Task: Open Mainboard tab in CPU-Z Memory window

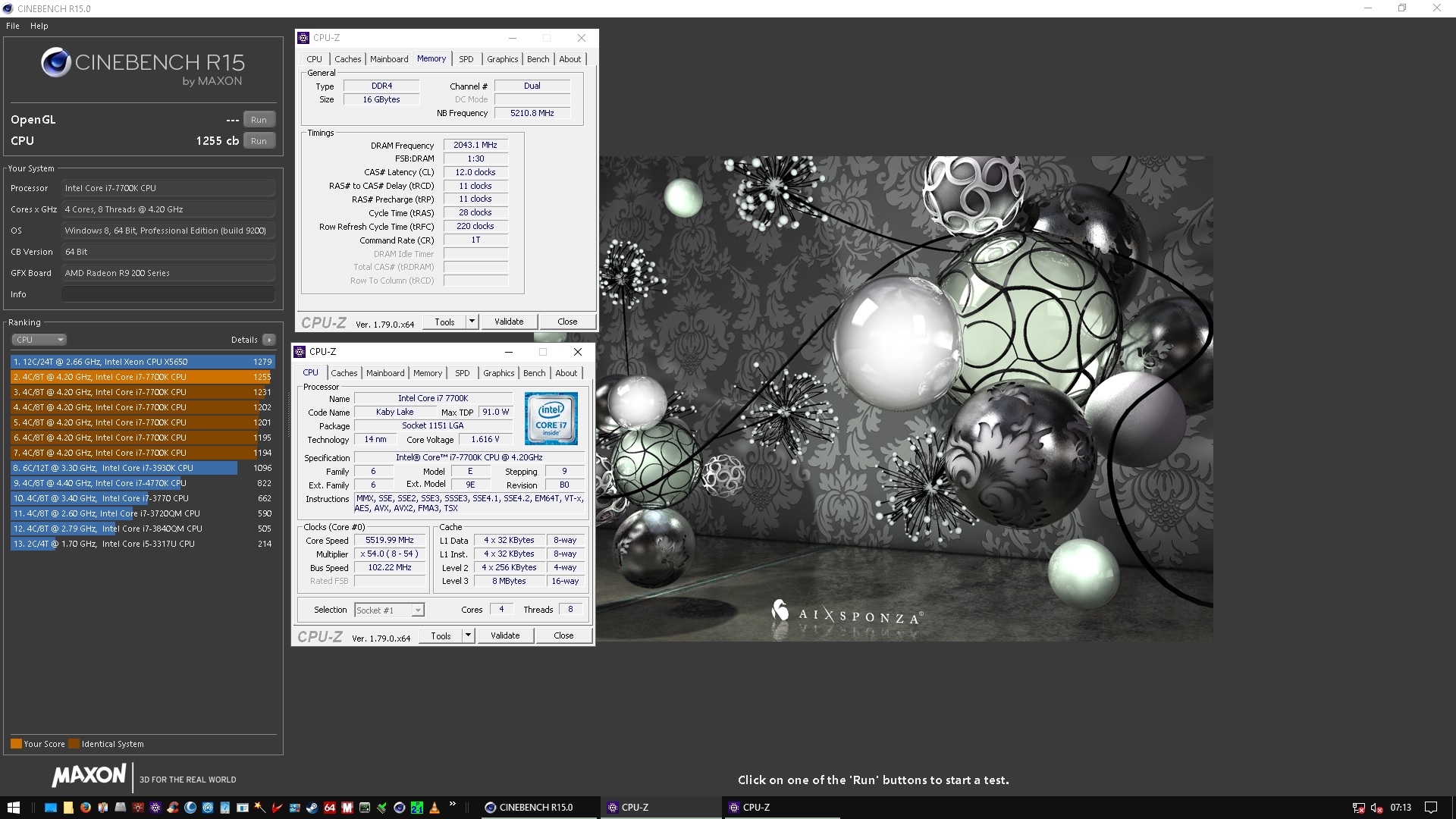Action: coord(389,59)
